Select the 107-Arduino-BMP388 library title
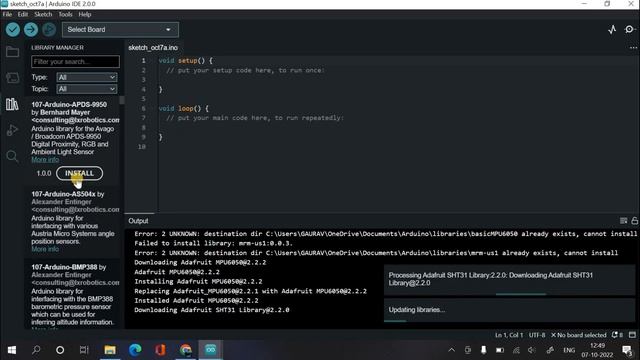Image resolution: width=640 pixels, height=360 pixels. click(x=64, y=267)
